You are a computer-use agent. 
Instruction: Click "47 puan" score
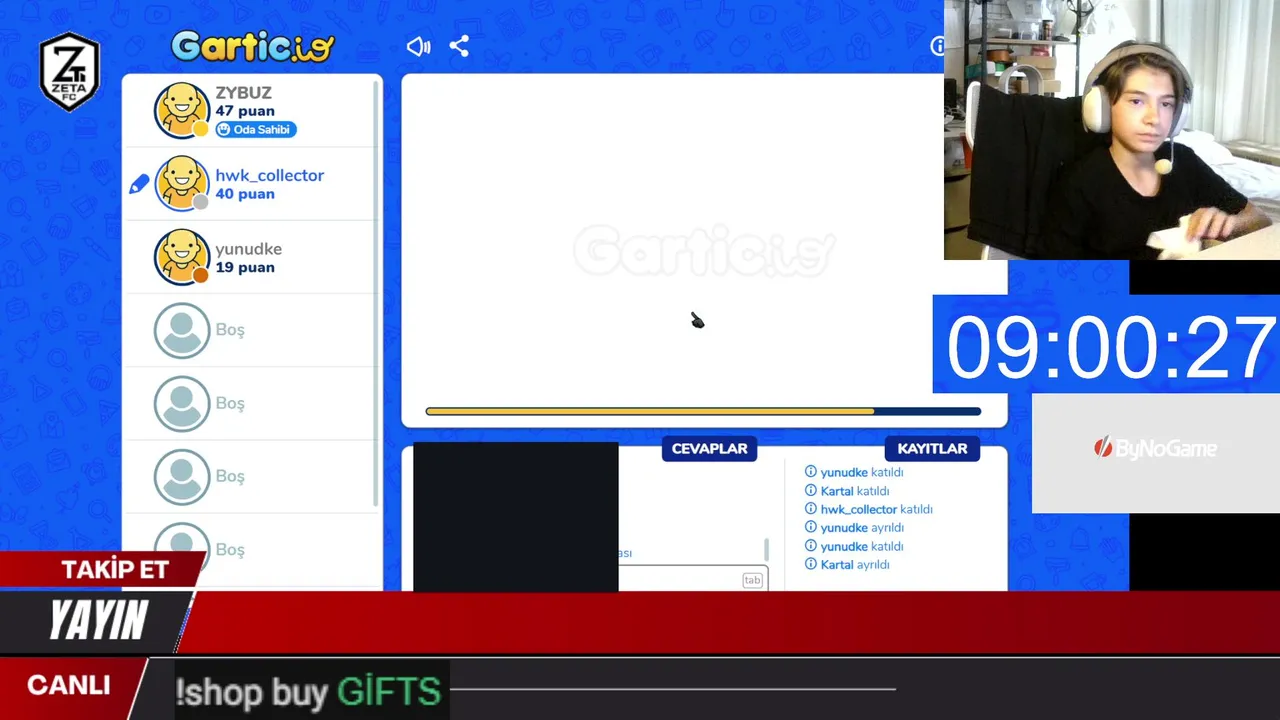coord(244,111)
